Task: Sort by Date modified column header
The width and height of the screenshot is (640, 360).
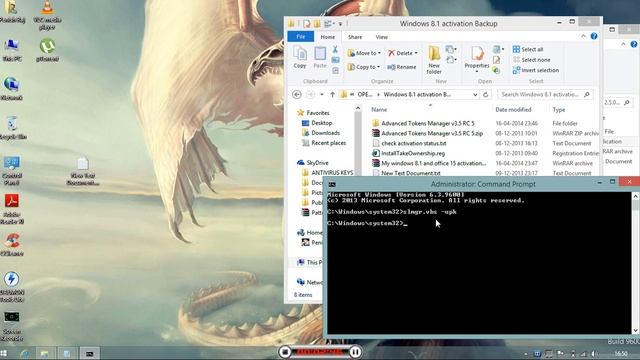Action: (x=513, y=109)
